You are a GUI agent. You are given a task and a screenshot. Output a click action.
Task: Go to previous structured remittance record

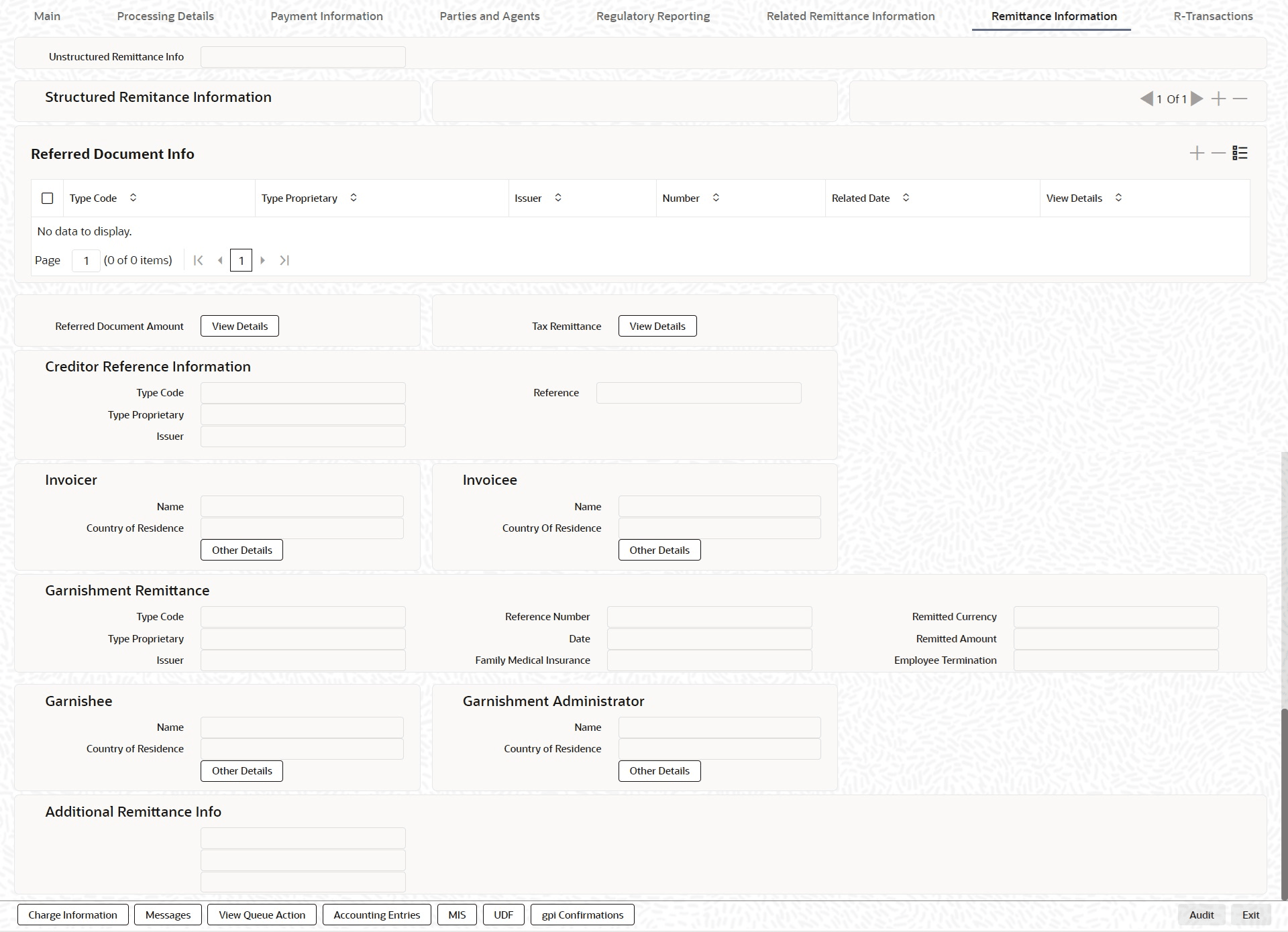1146,99
